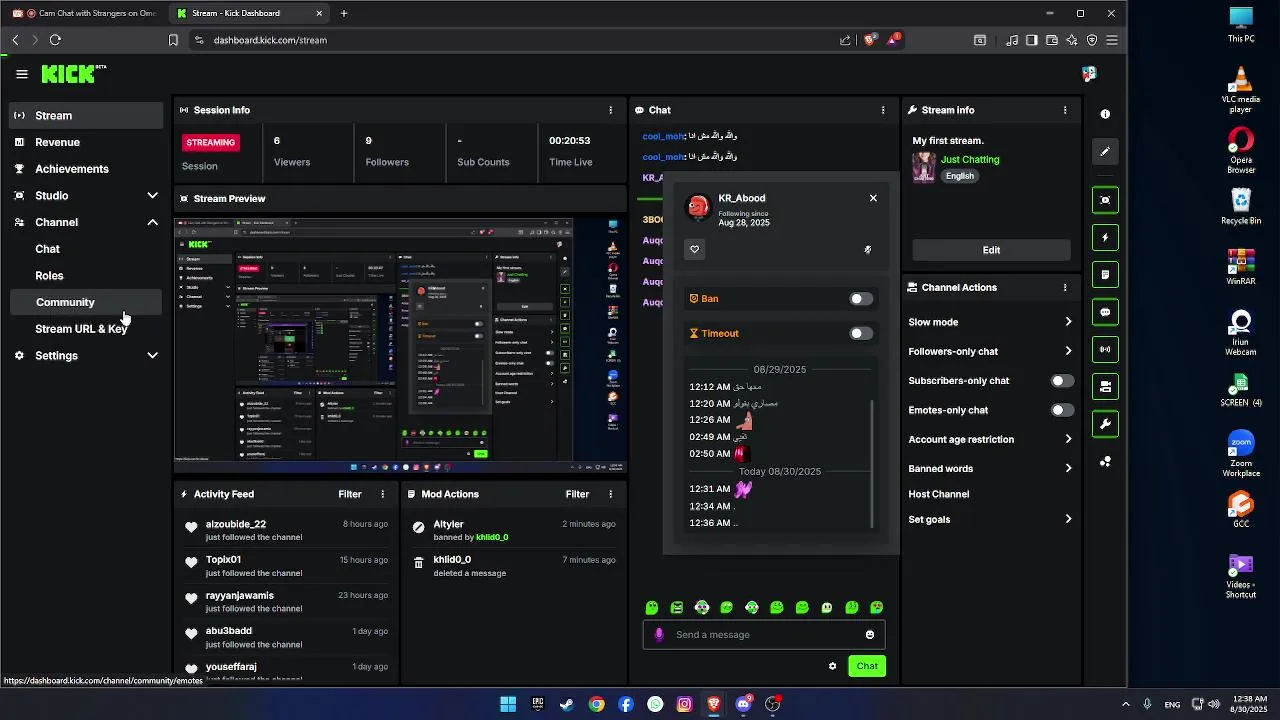This screenshot has height=720, width=1280.
Task: Select the first green emote in quick row
Action: click(652, 607)
